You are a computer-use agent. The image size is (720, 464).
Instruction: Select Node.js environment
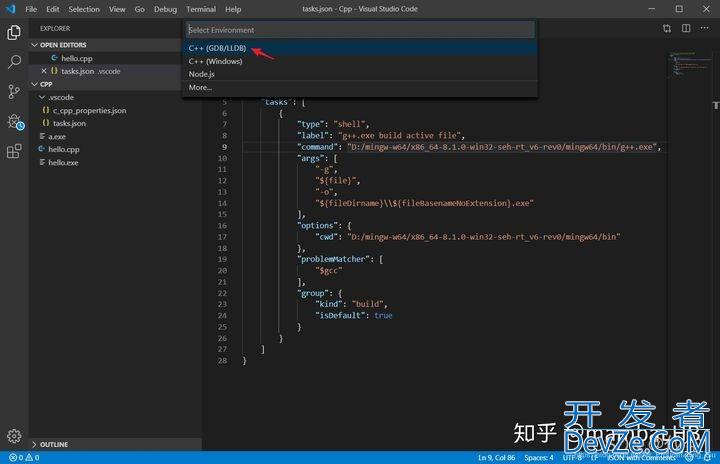pos(360,74)
